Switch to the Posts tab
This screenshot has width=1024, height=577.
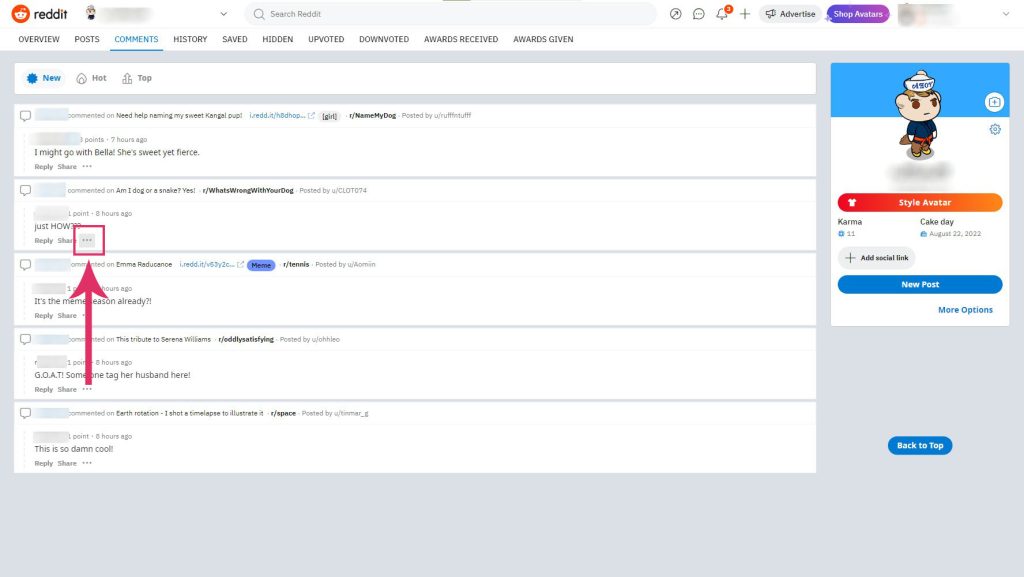click(x=87, y=39)
